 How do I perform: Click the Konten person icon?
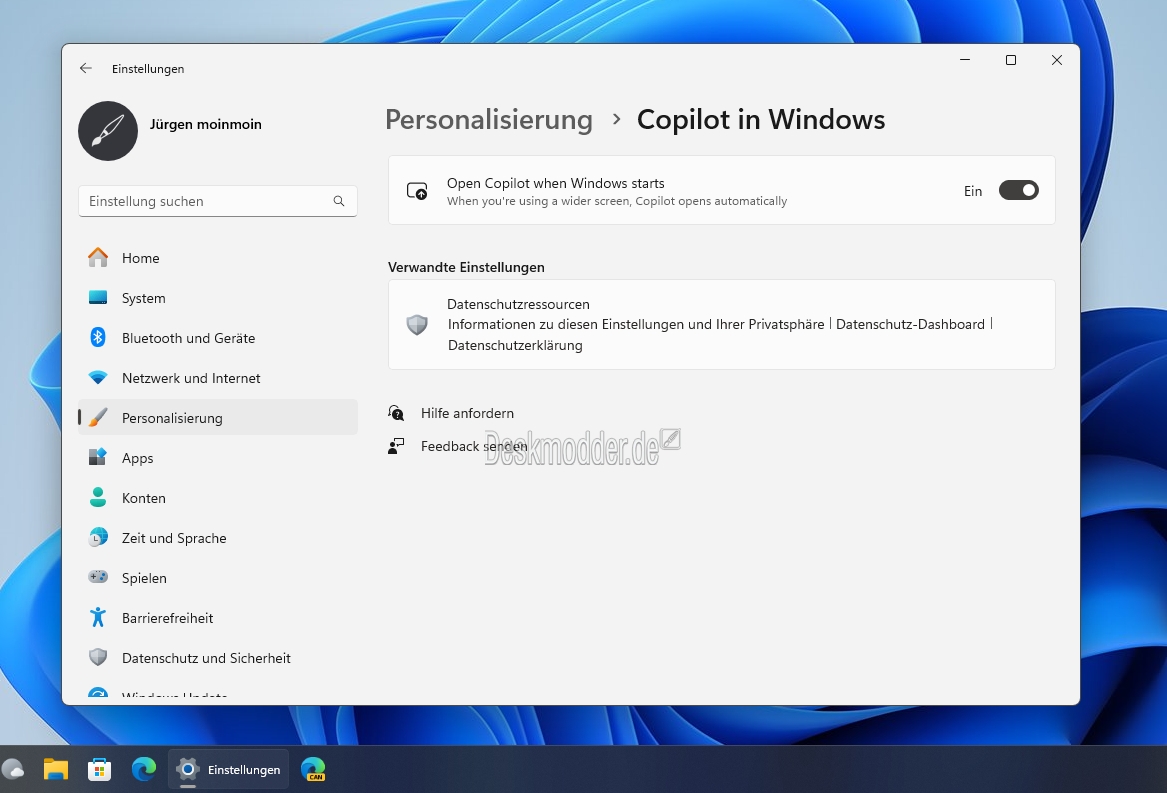coord(97,497)
